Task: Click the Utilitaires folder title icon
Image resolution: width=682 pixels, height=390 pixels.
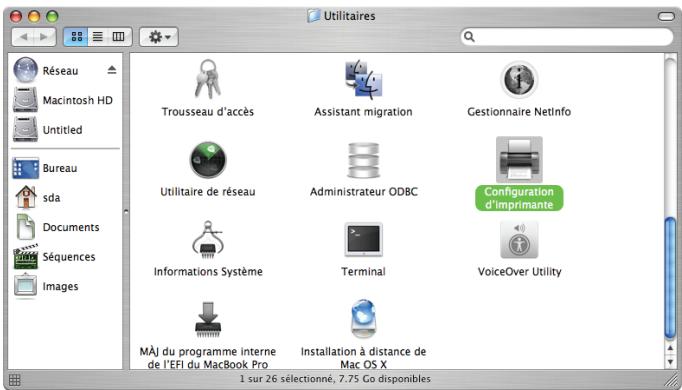Action: [x=313, y=16]
